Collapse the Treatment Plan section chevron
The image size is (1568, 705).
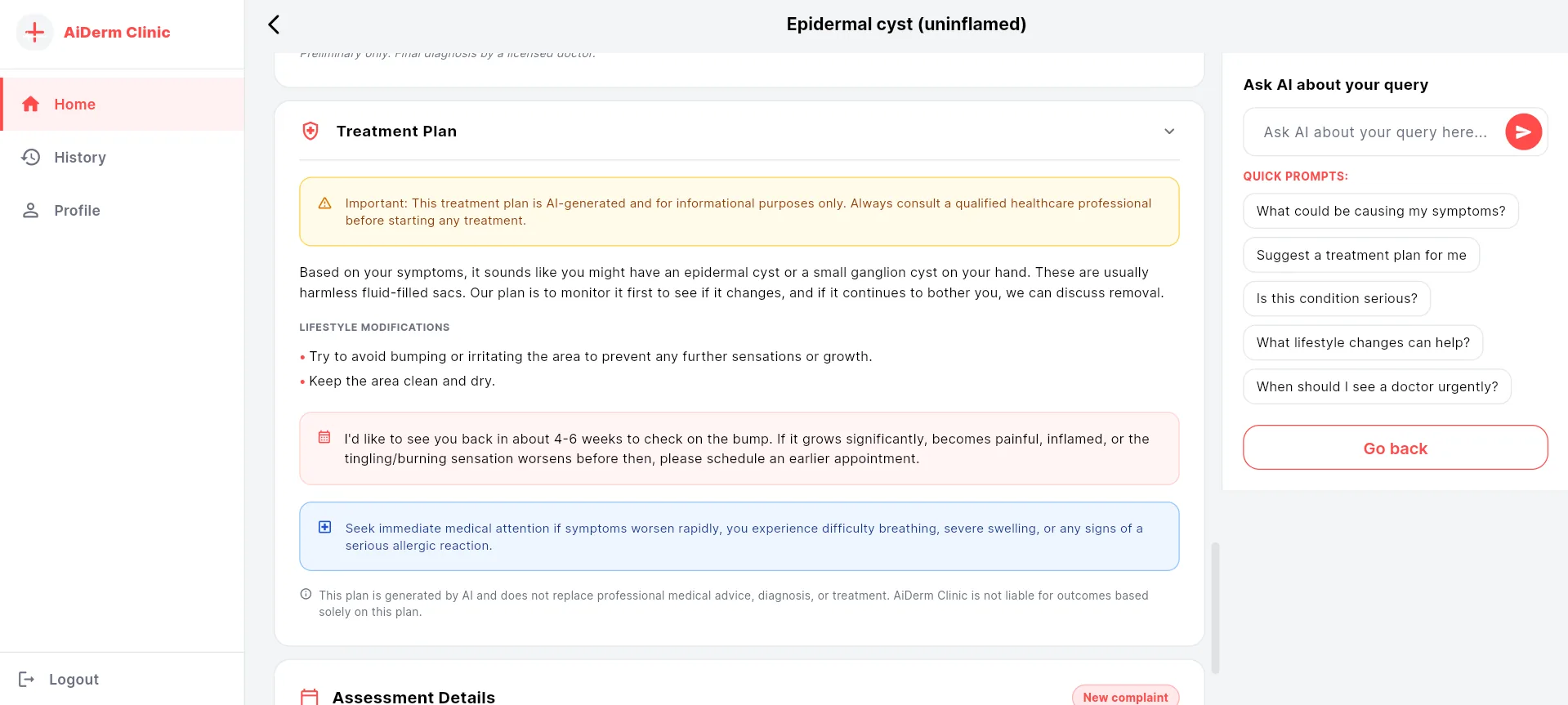point(1169,132)
